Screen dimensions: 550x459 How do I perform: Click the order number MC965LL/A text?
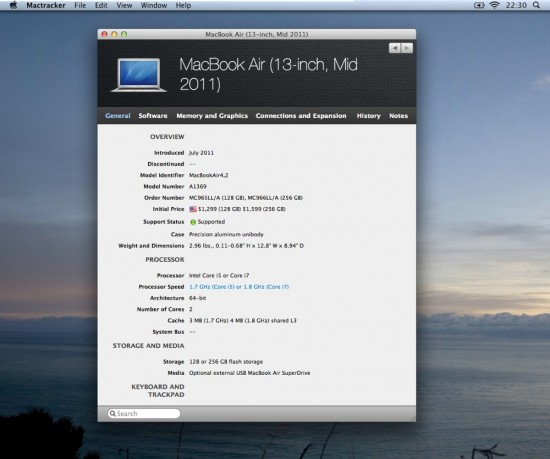[x=246, y=198]
